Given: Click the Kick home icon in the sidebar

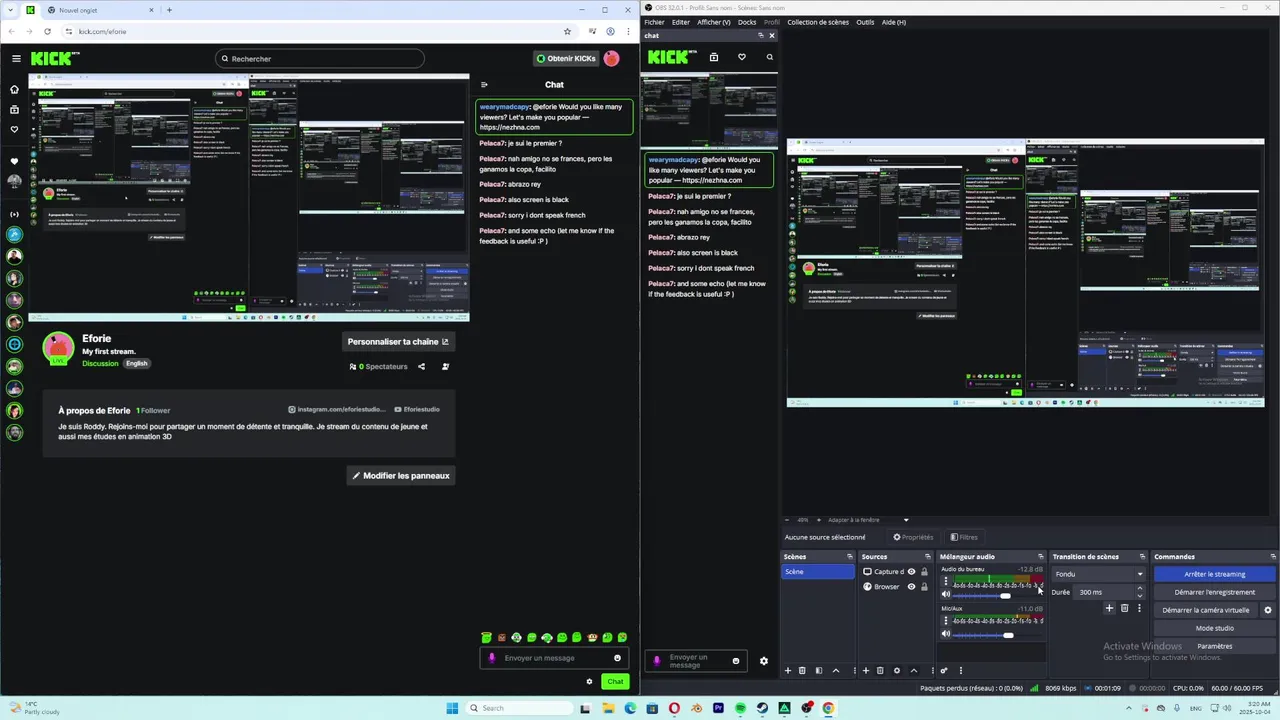Looking at the screenshot, I should tap(14, 89).
